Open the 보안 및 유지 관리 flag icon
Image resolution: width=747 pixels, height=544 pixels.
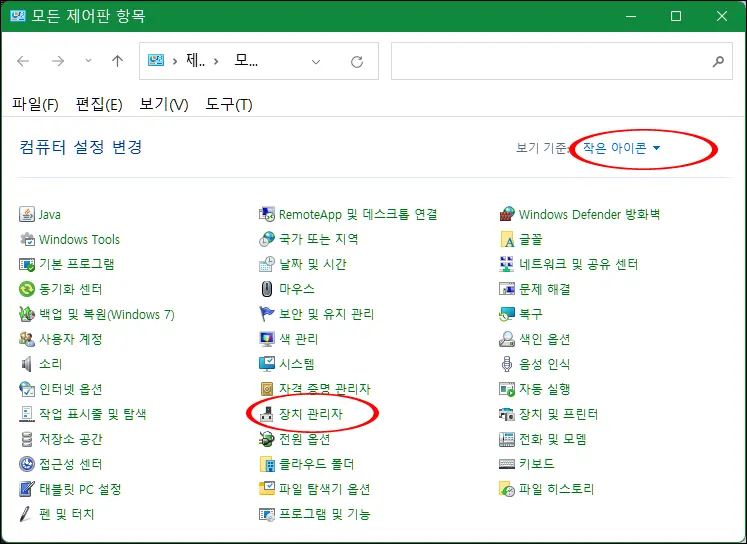click(267, 314)
